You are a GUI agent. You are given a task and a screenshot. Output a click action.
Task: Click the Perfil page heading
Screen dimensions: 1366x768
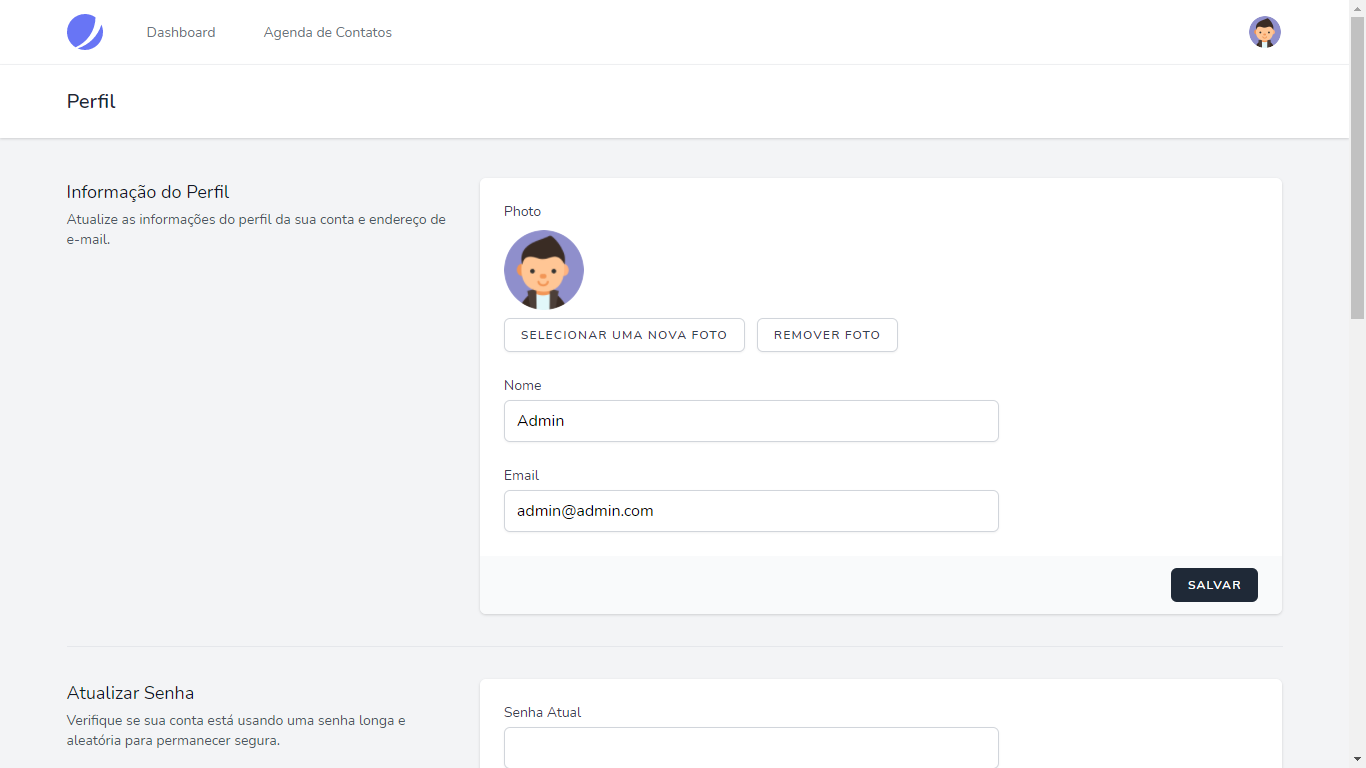click(x=91, y=101)
